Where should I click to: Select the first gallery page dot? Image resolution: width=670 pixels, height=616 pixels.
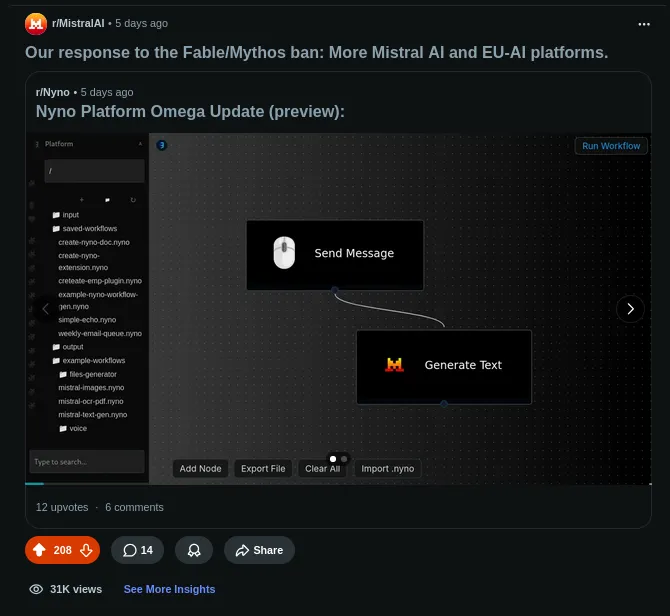pos(333,459)
